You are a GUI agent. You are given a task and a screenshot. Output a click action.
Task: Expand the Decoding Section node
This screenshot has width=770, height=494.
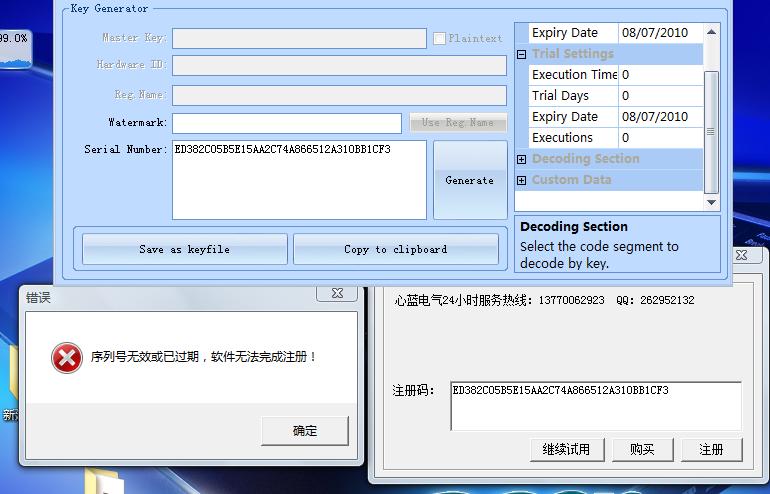point(522,159)
